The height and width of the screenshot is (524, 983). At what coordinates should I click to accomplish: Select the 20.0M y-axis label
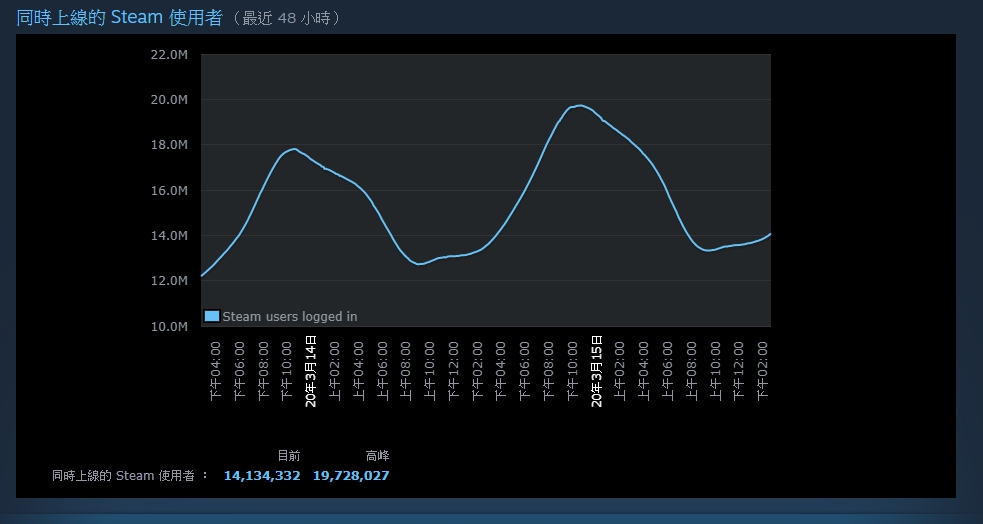click(169, 100)
